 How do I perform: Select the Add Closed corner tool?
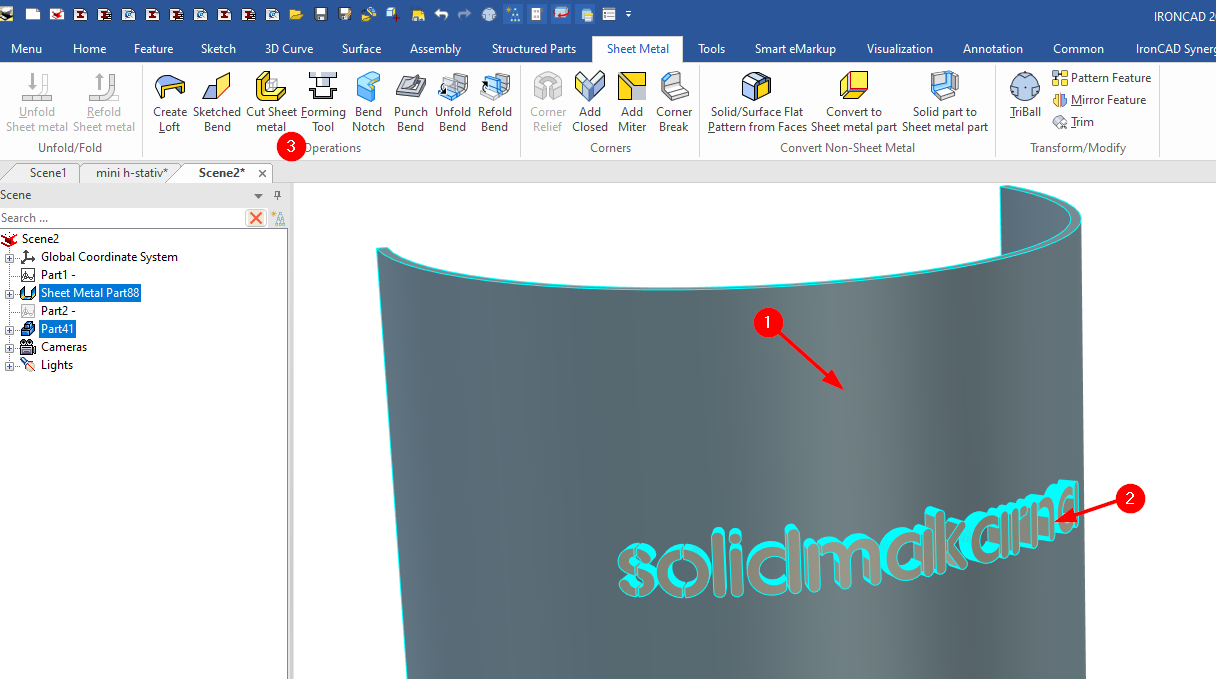pos(590,103)
